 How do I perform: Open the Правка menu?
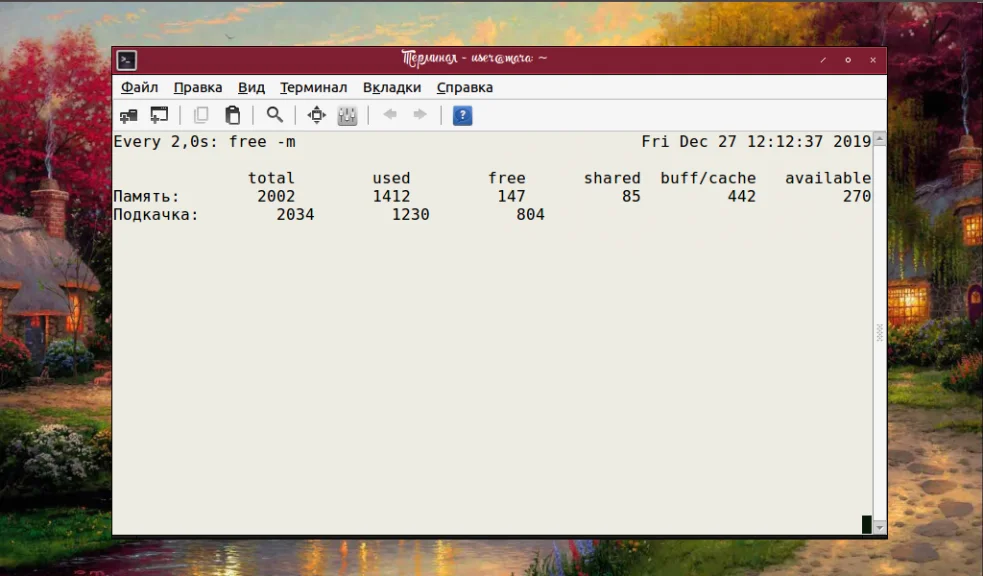click(x=198, y=87)
